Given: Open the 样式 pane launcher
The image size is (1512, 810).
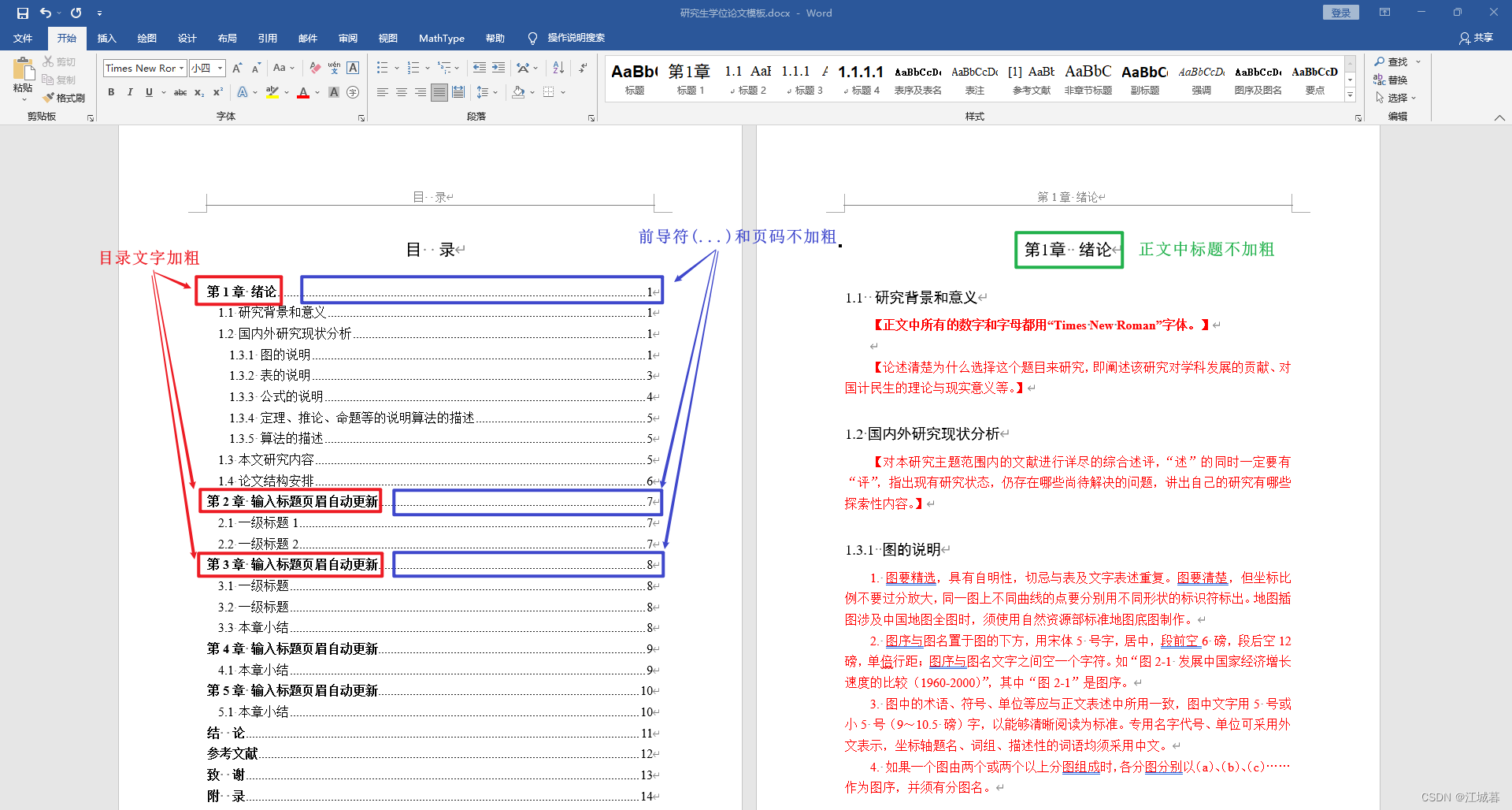Looking at the screenshot, I should (x=1358, y=118).
